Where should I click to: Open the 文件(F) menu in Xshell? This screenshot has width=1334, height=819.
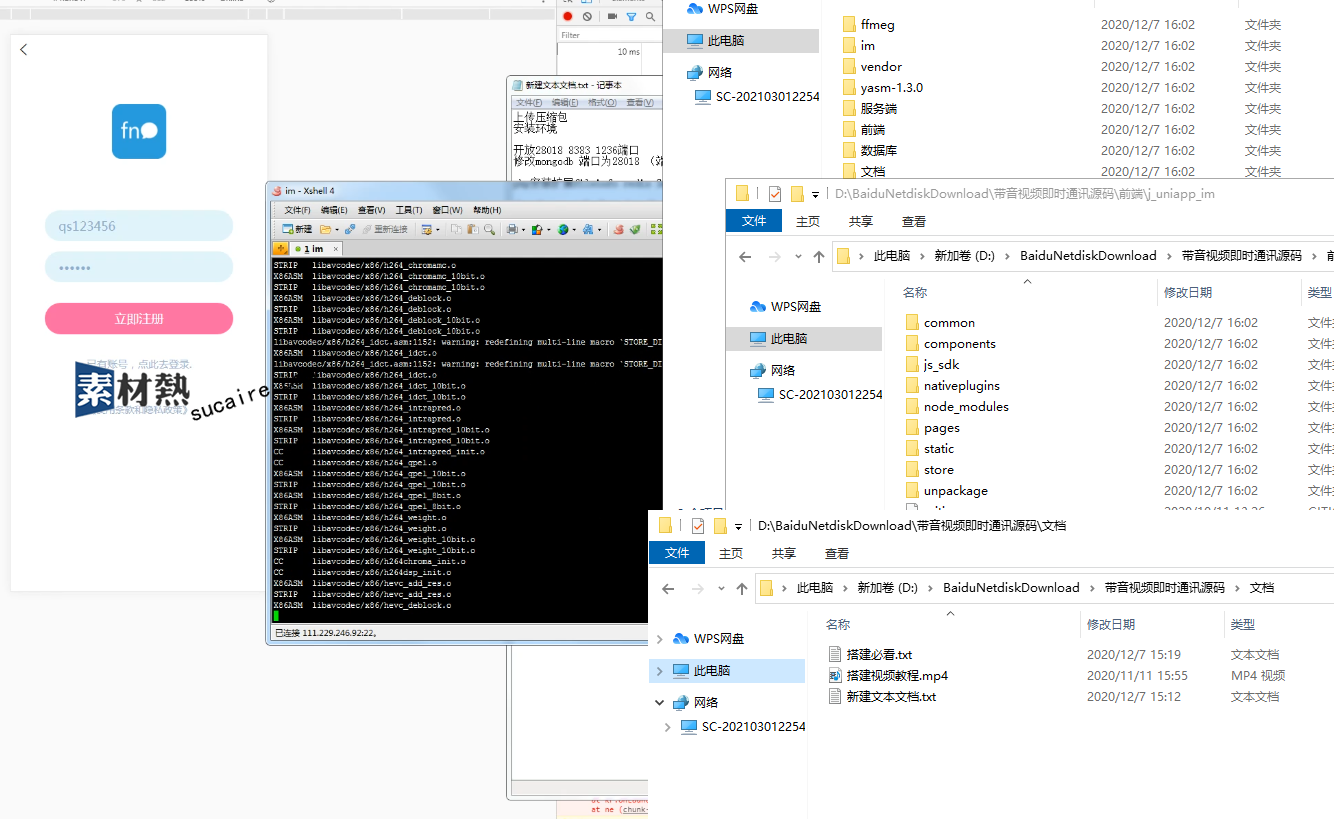(x=298, y=210)
